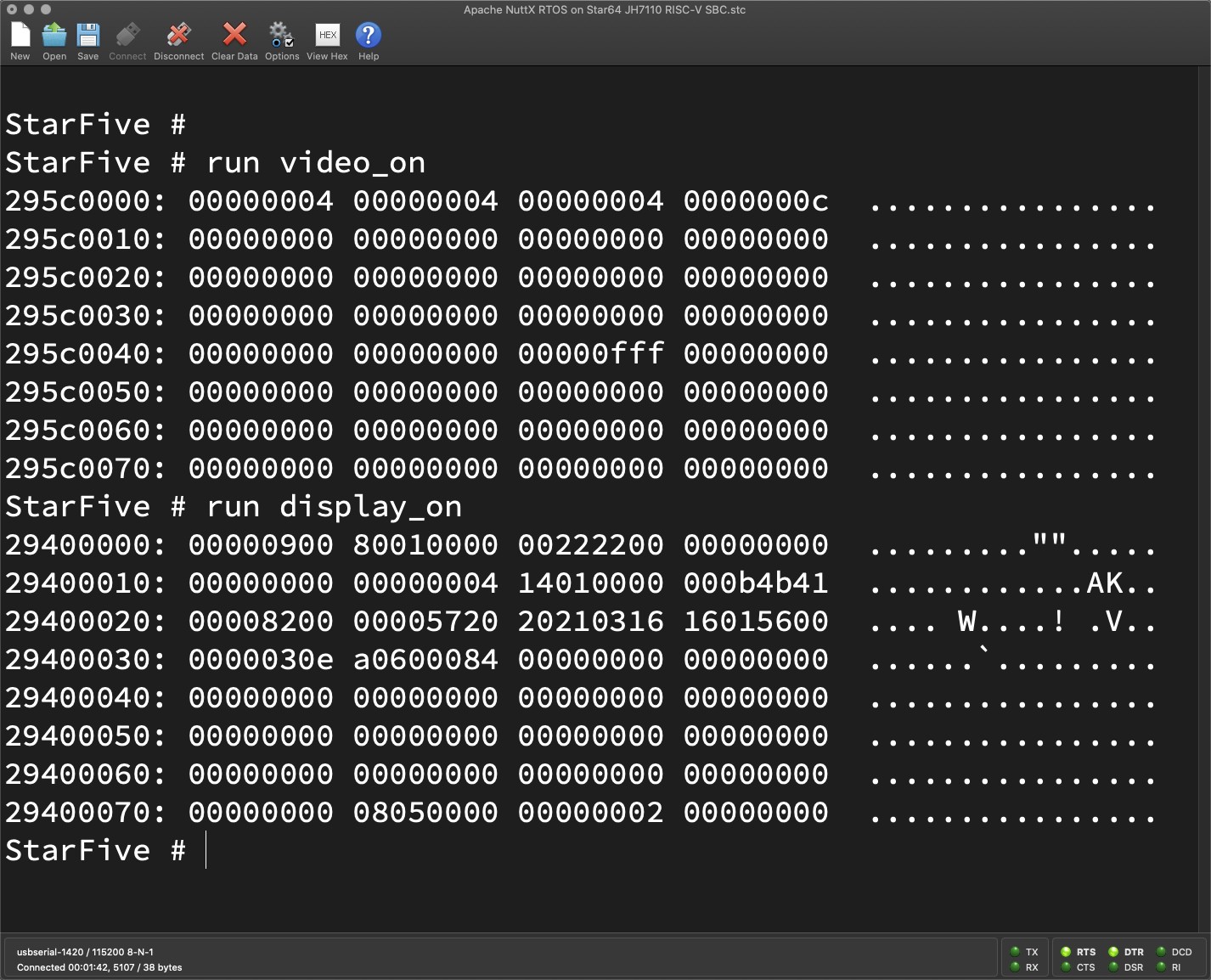Click the value 0000000c in row 295c0000
This screenshot has height=980, width=1211.
tap(756, 200)
